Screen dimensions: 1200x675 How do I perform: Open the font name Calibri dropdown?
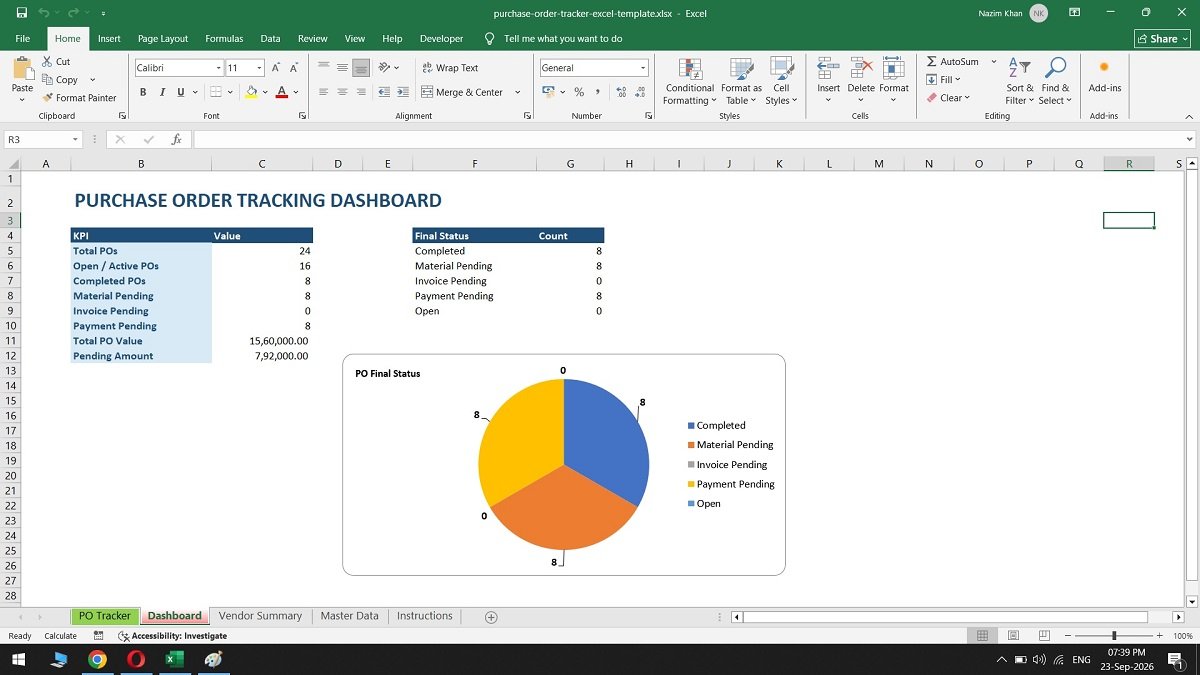tap(219, 68)
